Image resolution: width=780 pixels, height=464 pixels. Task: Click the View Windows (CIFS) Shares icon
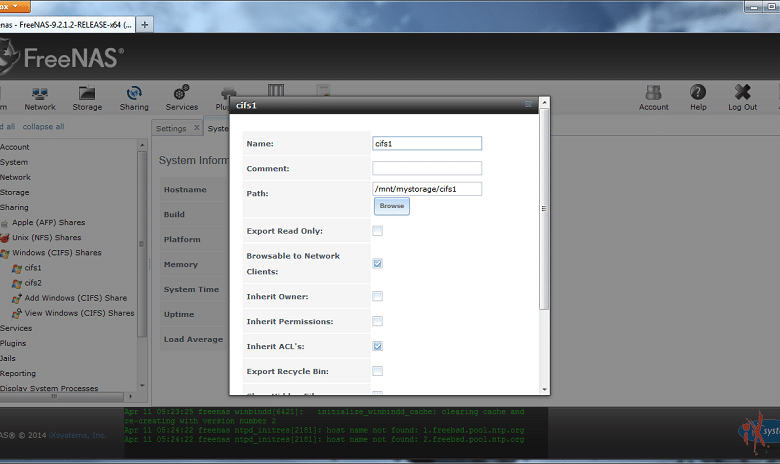(x=17, y=313)
